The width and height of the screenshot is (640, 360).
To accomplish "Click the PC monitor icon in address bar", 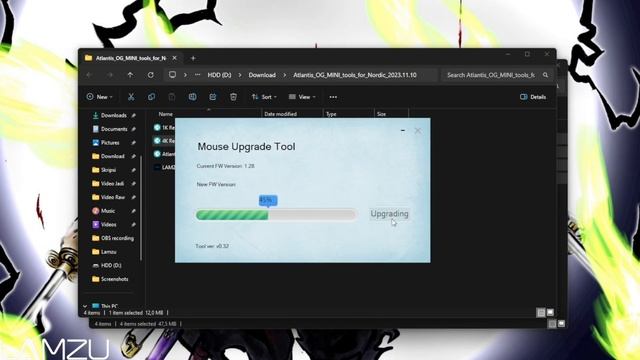I will click(x=173, y=75).
